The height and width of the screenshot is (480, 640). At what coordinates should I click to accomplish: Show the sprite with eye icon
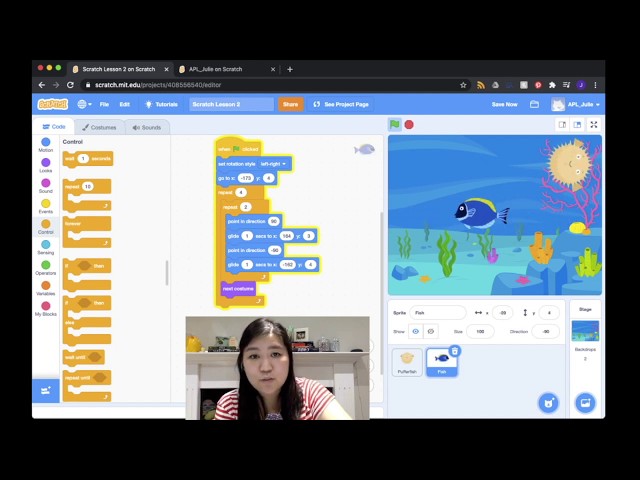click(416, 331)
